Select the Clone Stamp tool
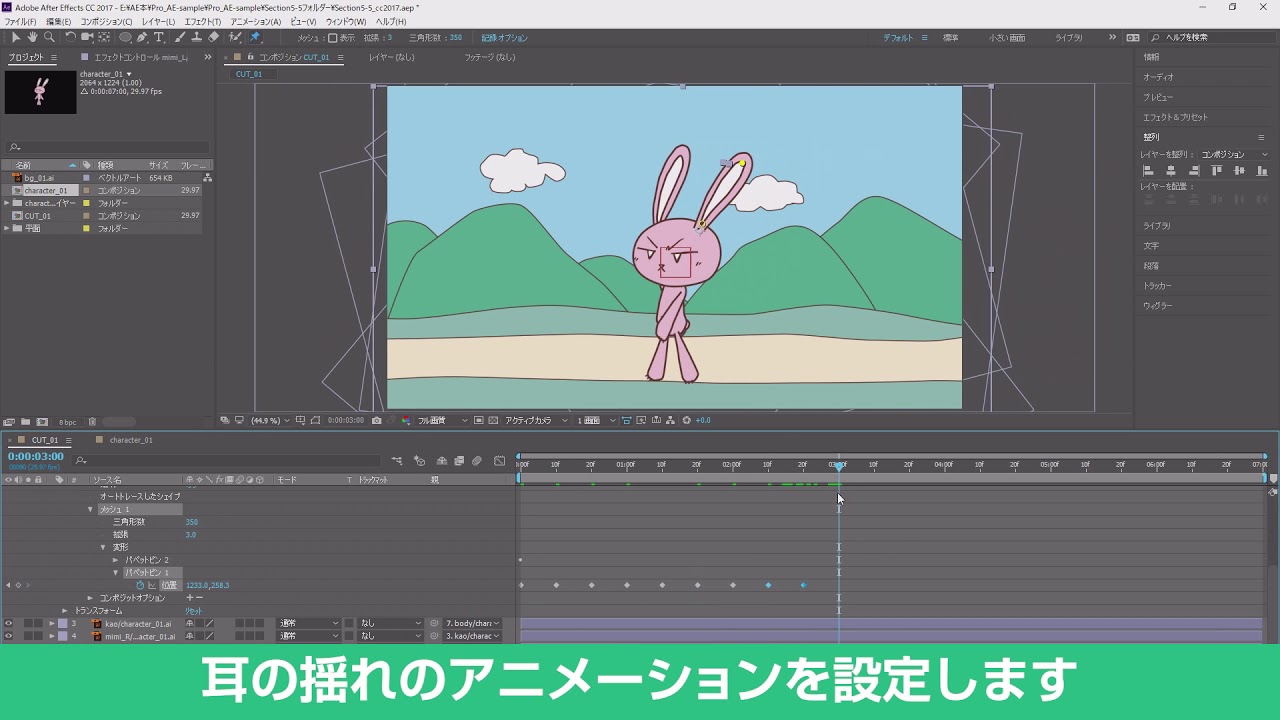The image size is (1280, 720). coord(197,38)
